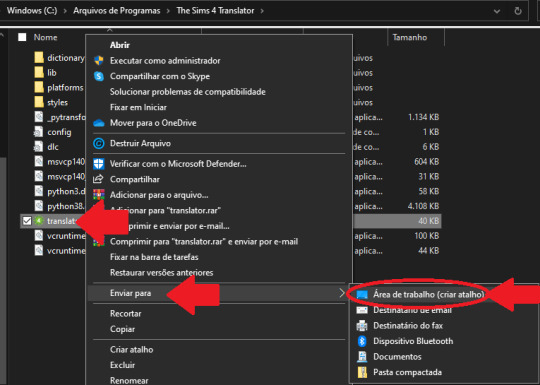Open the Enviar para menu entry
This screenshot has width=540, height=385.
coord(219,293)
